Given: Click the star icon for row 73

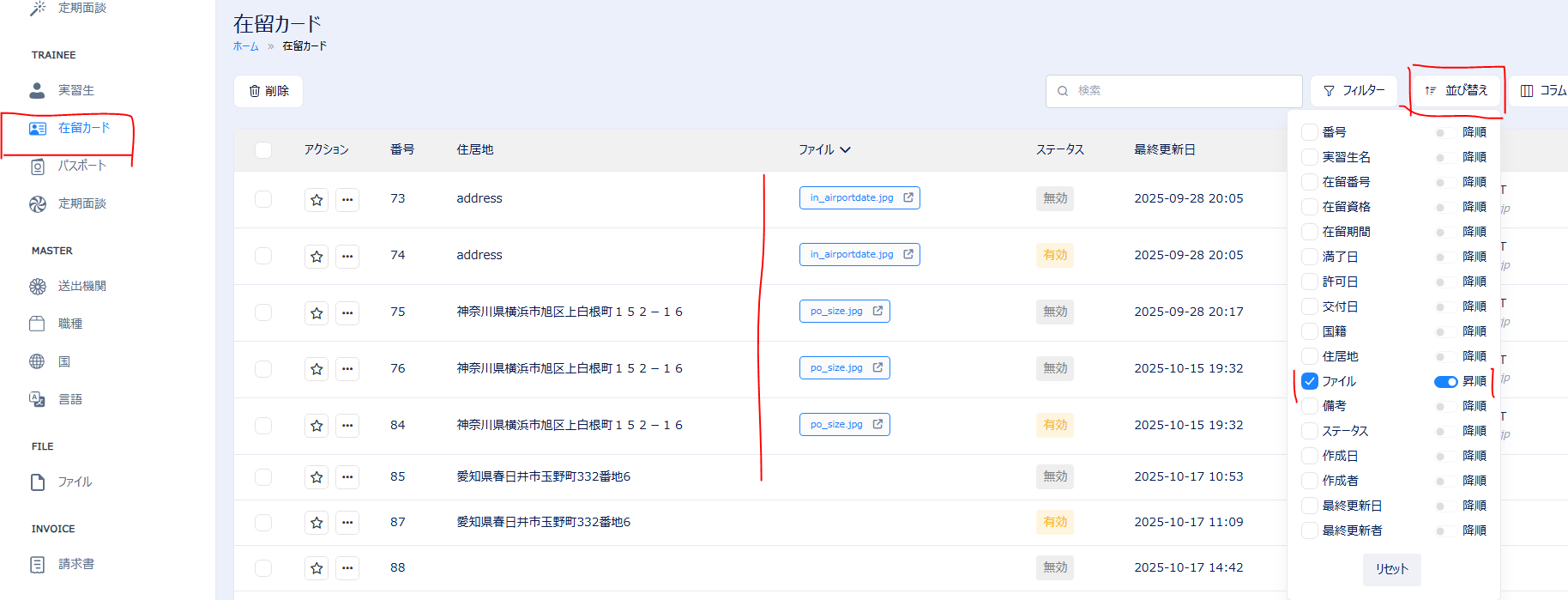Looking at the screenshot, I should [317, 199].
